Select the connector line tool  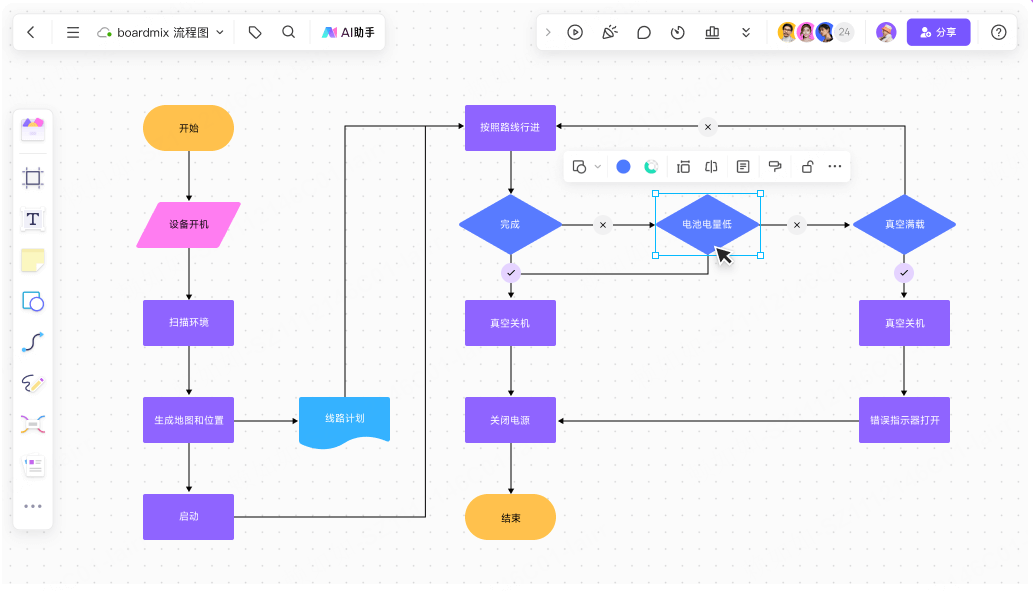coord(33,342)
